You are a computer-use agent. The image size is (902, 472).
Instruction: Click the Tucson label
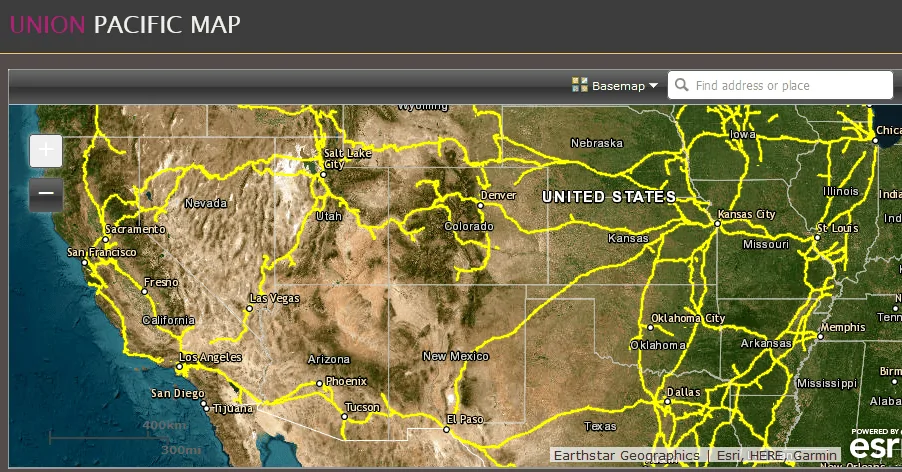pos(362,407)
